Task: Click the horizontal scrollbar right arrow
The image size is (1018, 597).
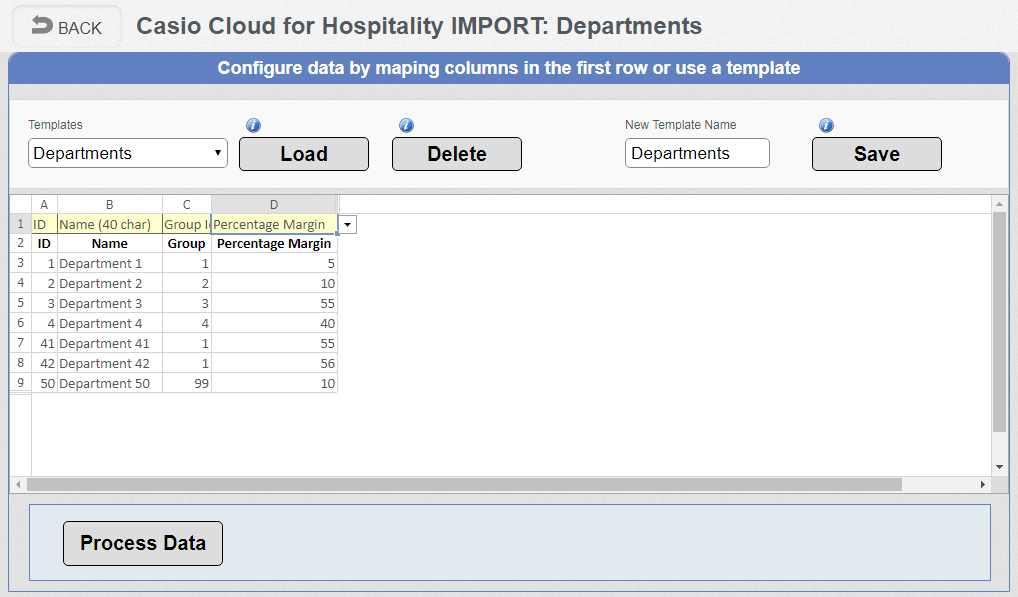Action: click(983, 485)
